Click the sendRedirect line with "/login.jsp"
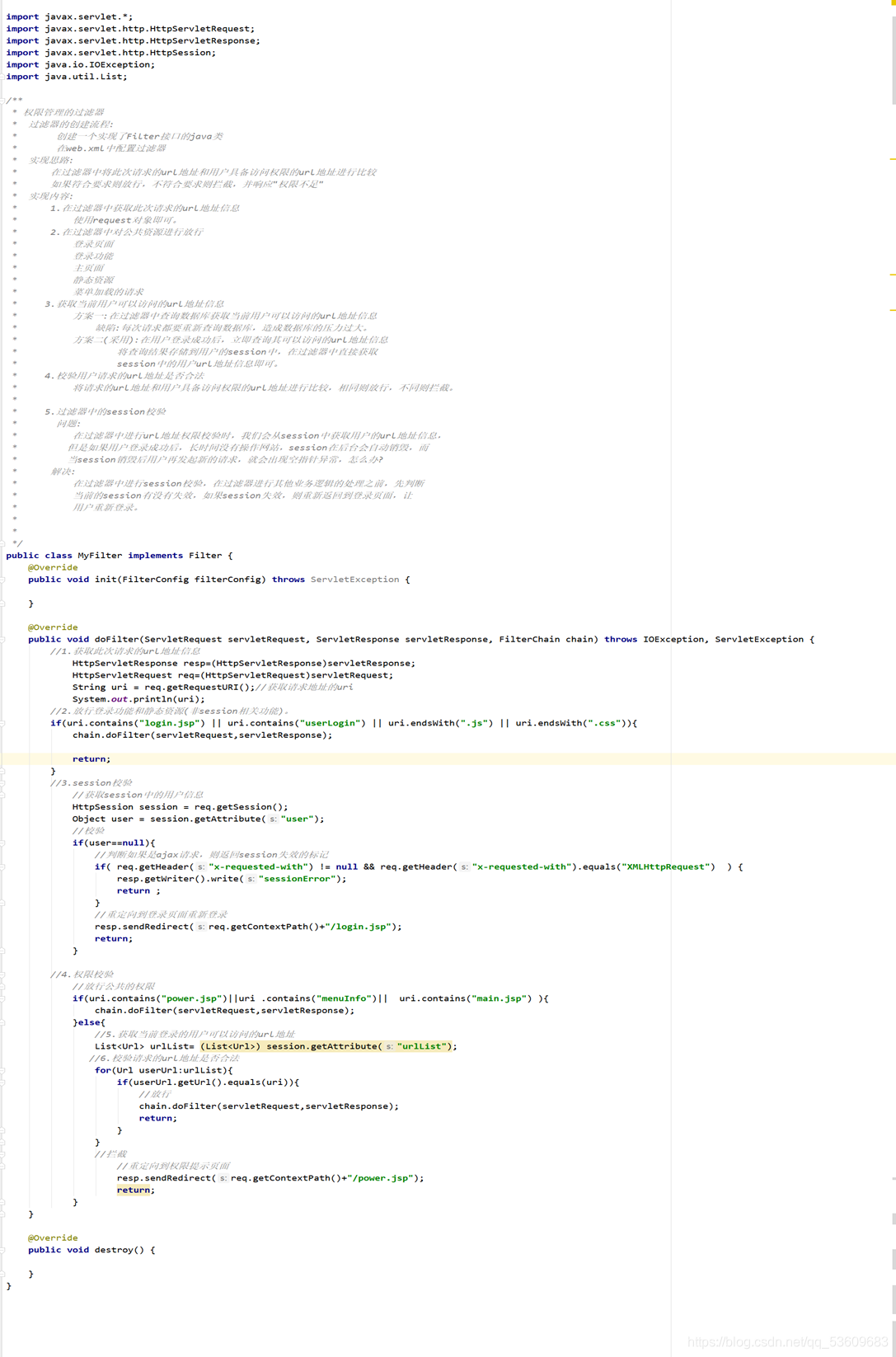 (248, 927)
